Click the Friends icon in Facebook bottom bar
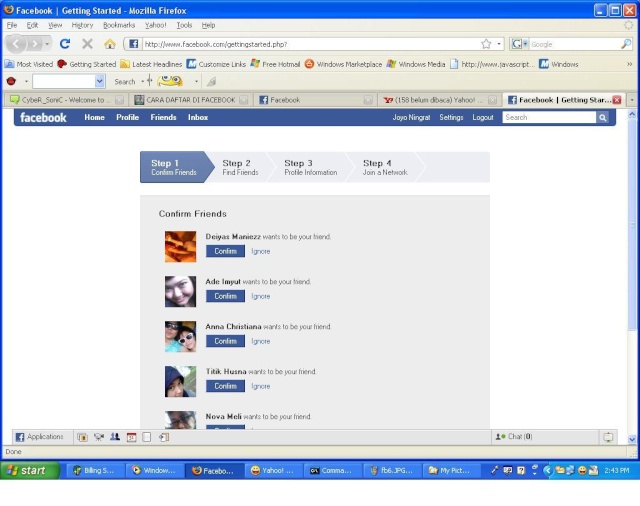The height and width of the screenshot is (506, 640). [x=115, y=437]
